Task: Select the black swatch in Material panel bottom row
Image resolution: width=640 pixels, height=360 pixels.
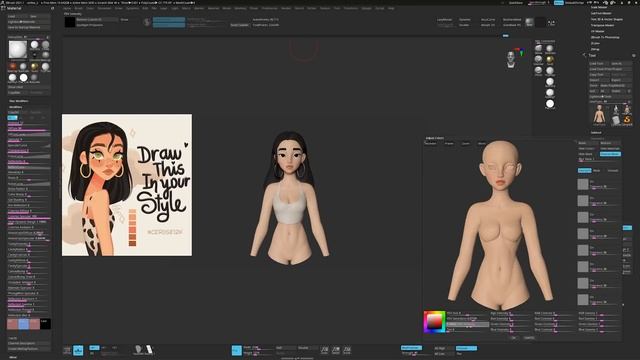Action: point(45,324)
